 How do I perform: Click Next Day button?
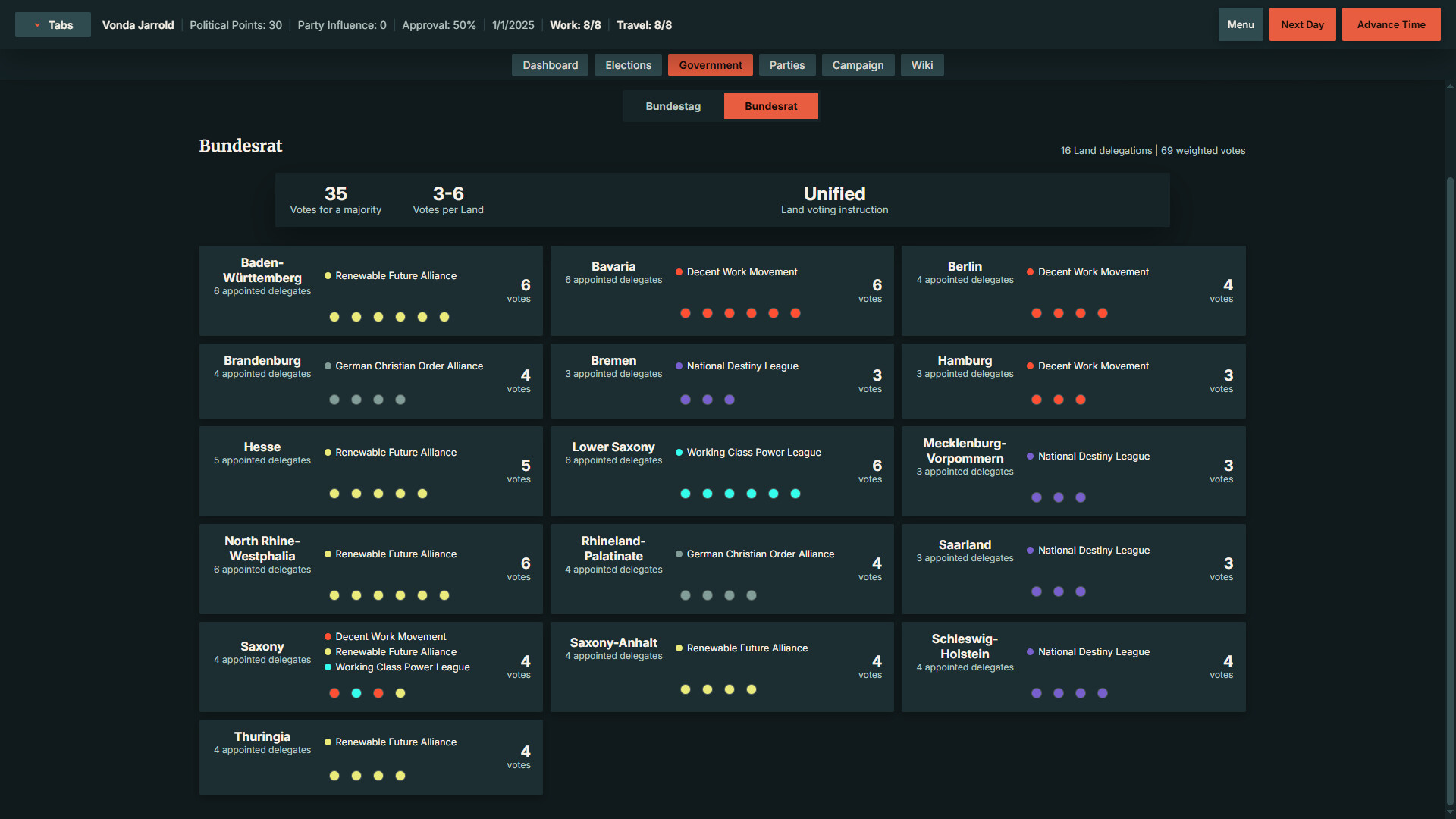coord(1302,24)
